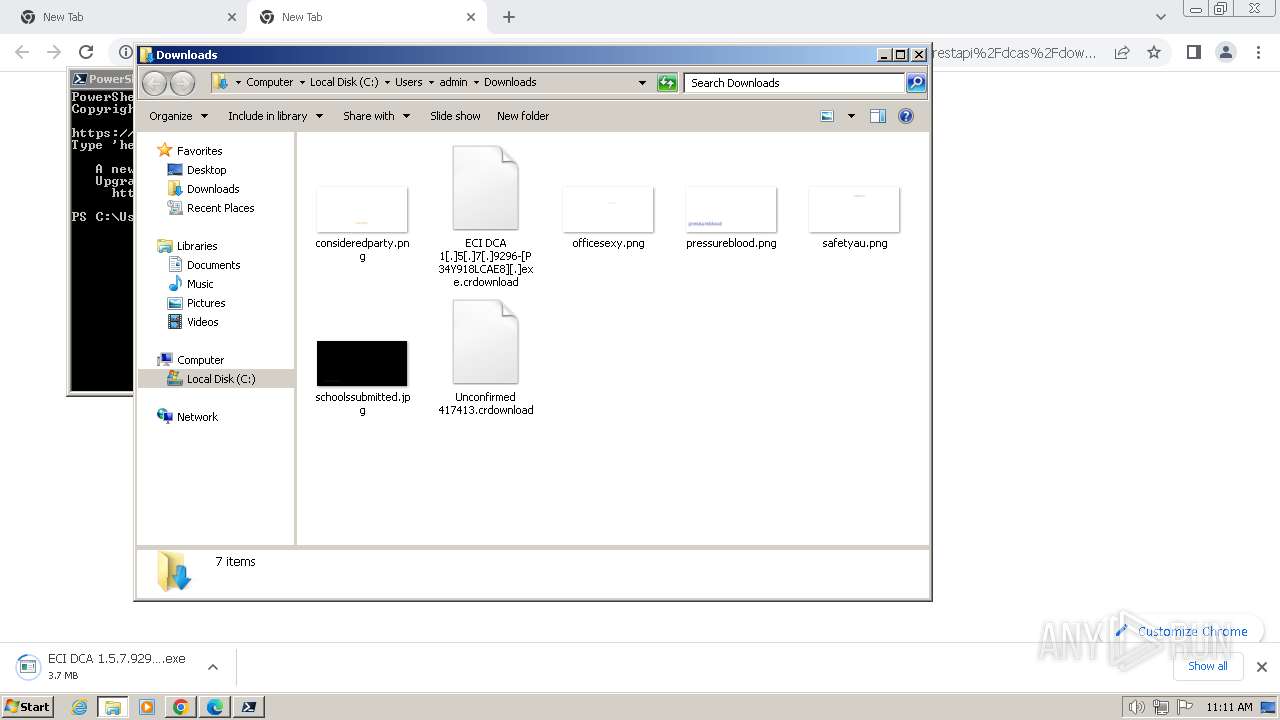Change view with the Views icon
Viewport: 1280px width, 720px height.
(827, 116)
